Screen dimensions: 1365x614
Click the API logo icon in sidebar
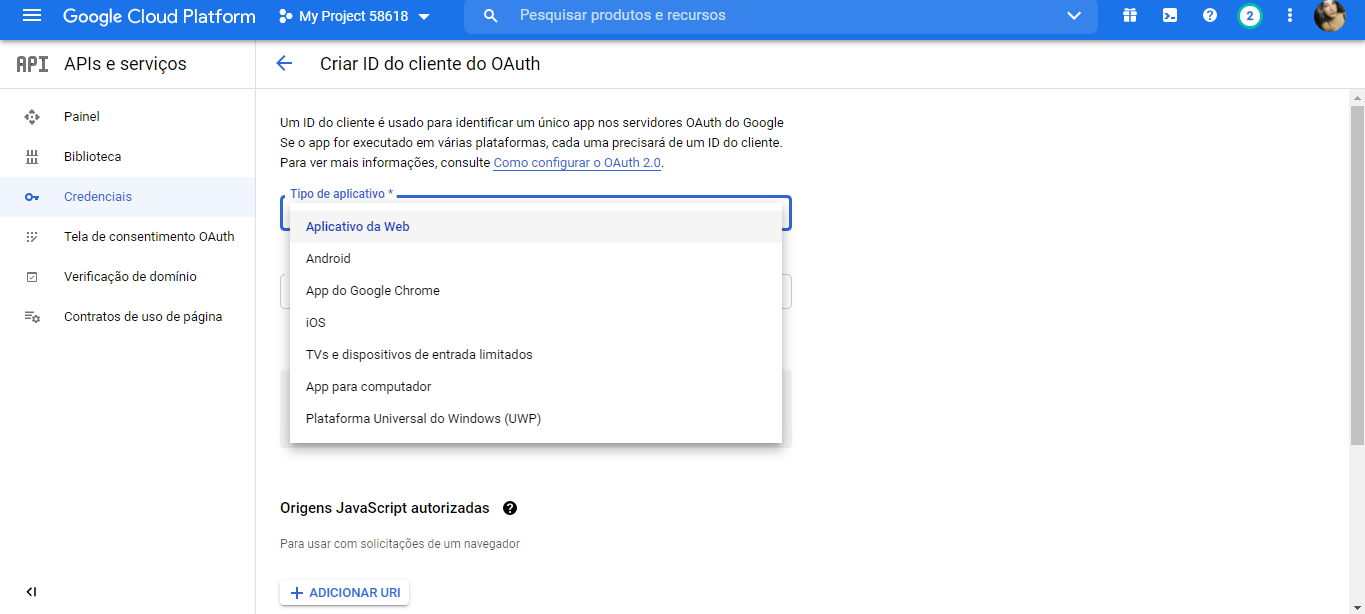[32, 64]
